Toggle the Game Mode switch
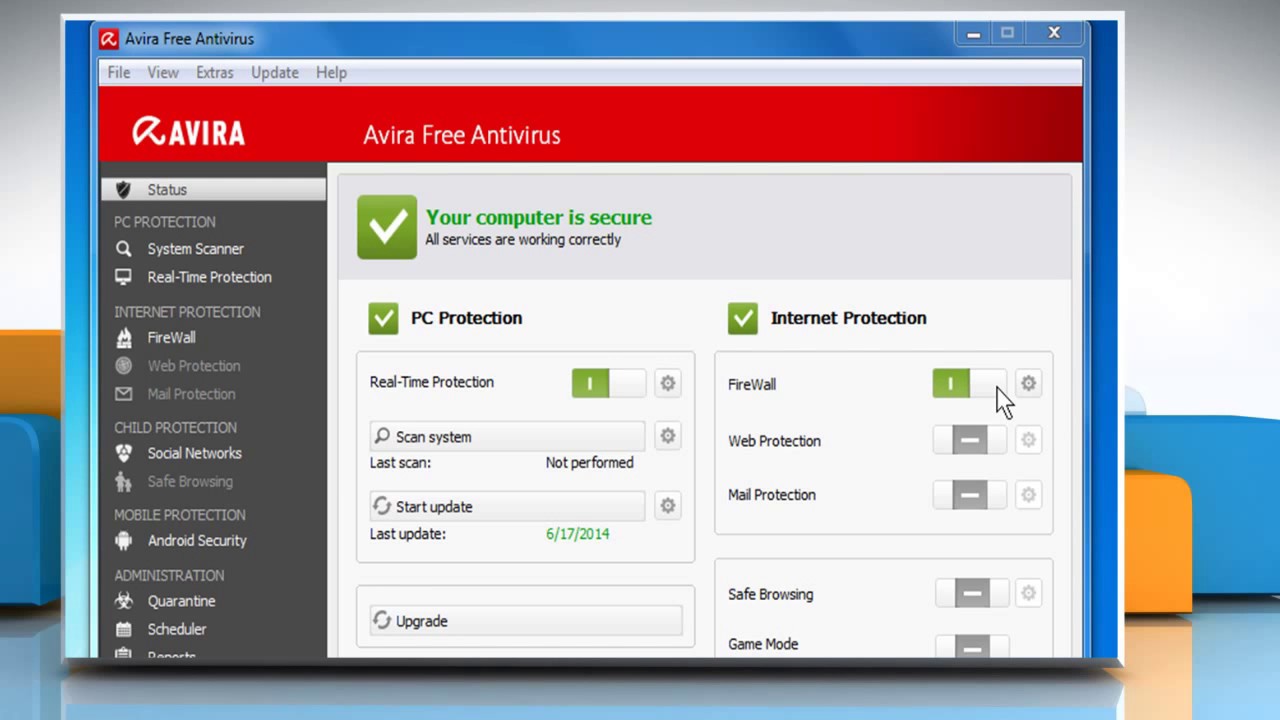 [x=972, y=646]
